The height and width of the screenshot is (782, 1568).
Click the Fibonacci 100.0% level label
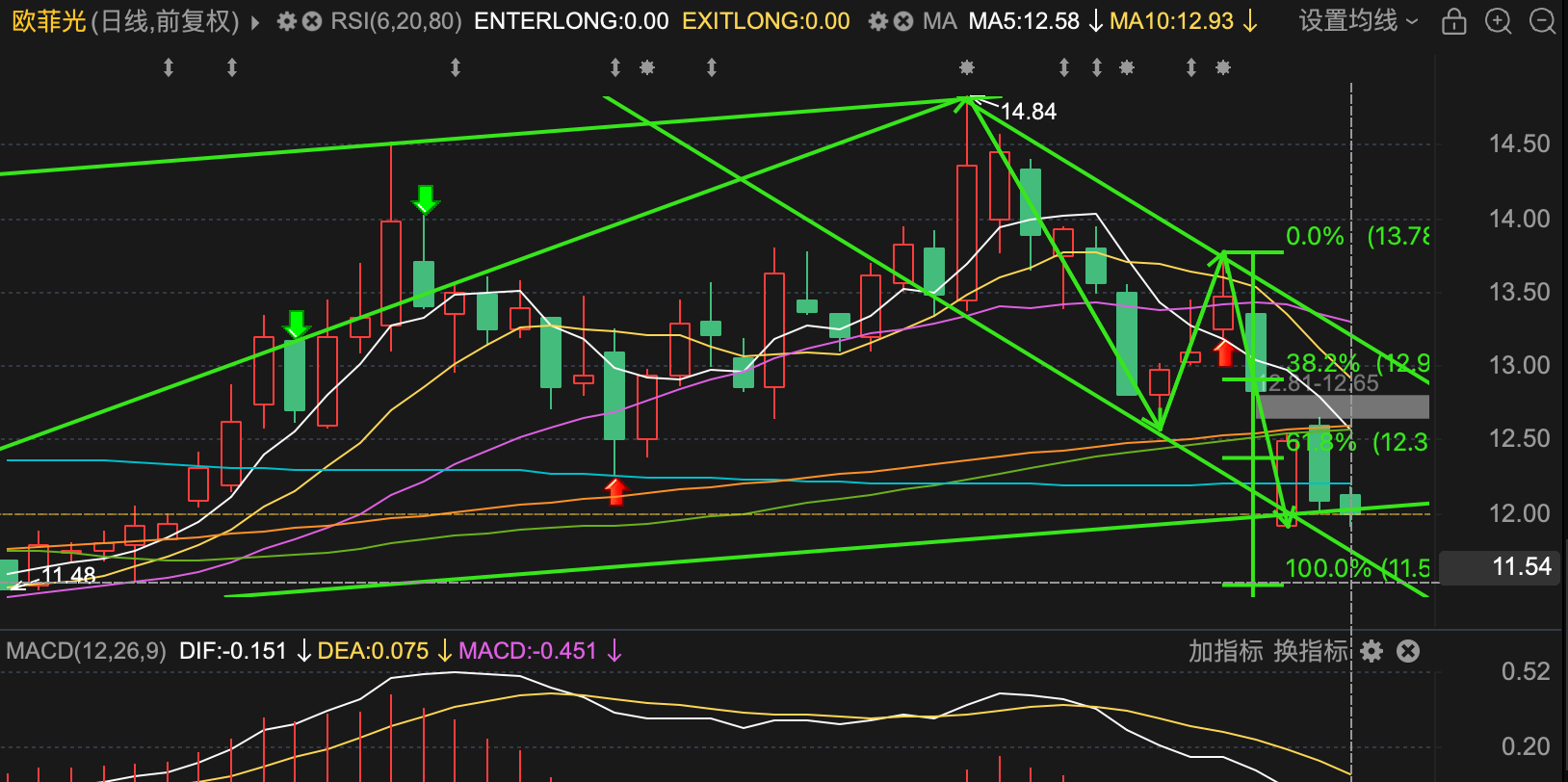1328,568
